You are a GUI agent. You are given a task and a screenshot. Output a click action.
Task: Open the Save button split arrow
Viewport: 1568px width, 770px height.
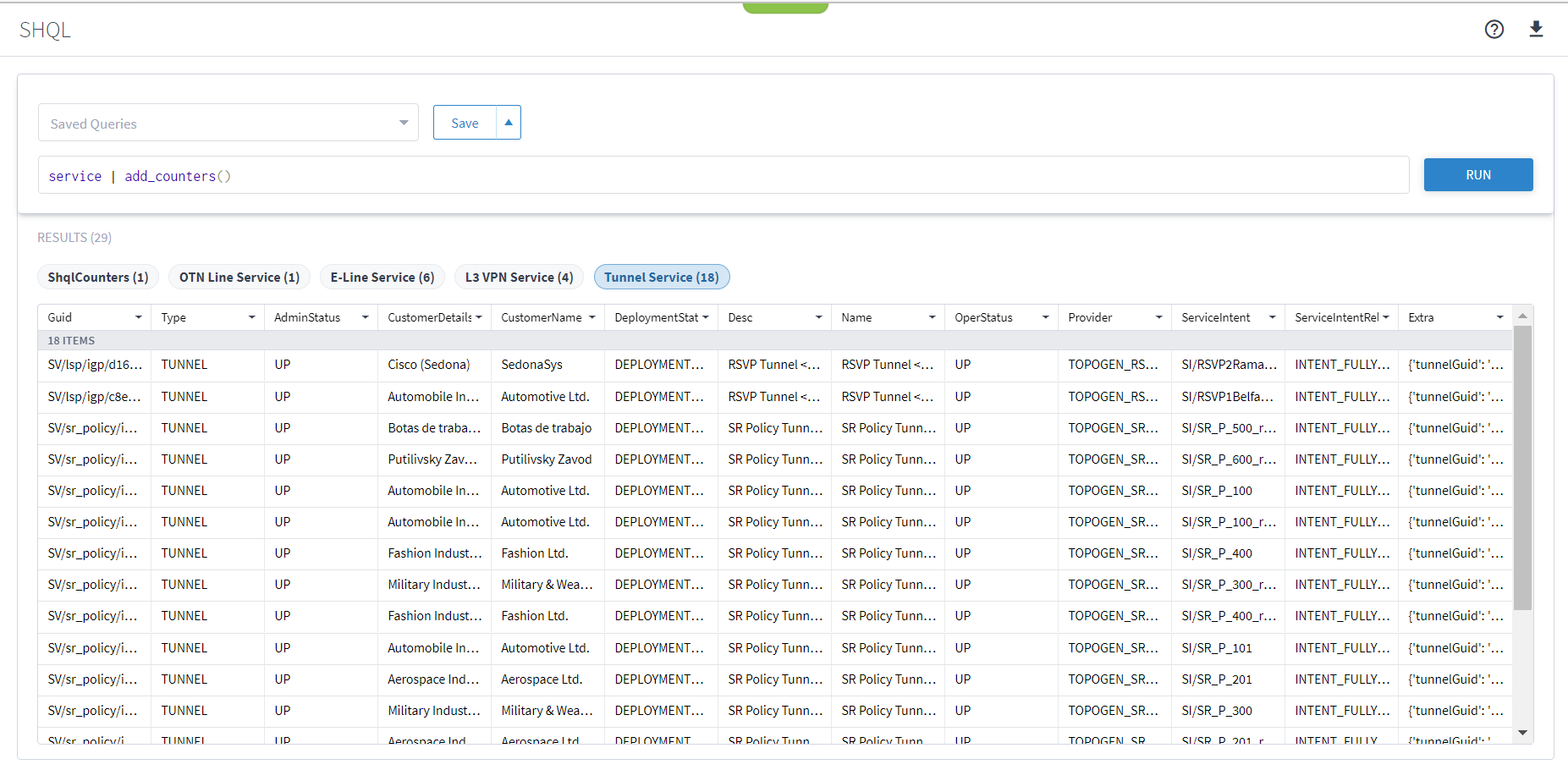click(x=509, y=123)
